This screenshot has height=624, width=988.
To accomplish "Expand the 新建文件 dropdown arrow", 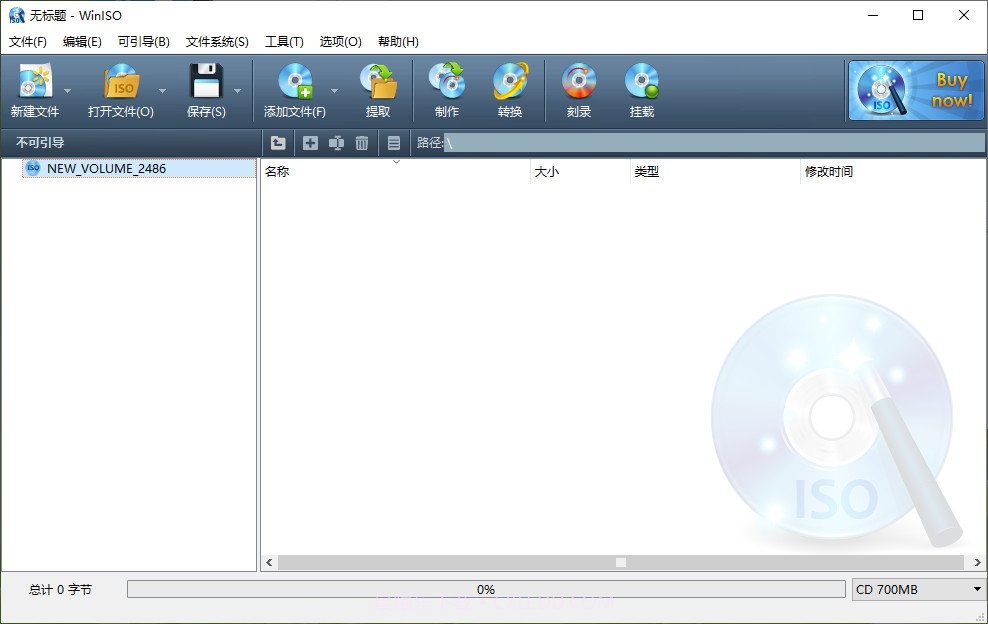I will [x=68, y=90].
